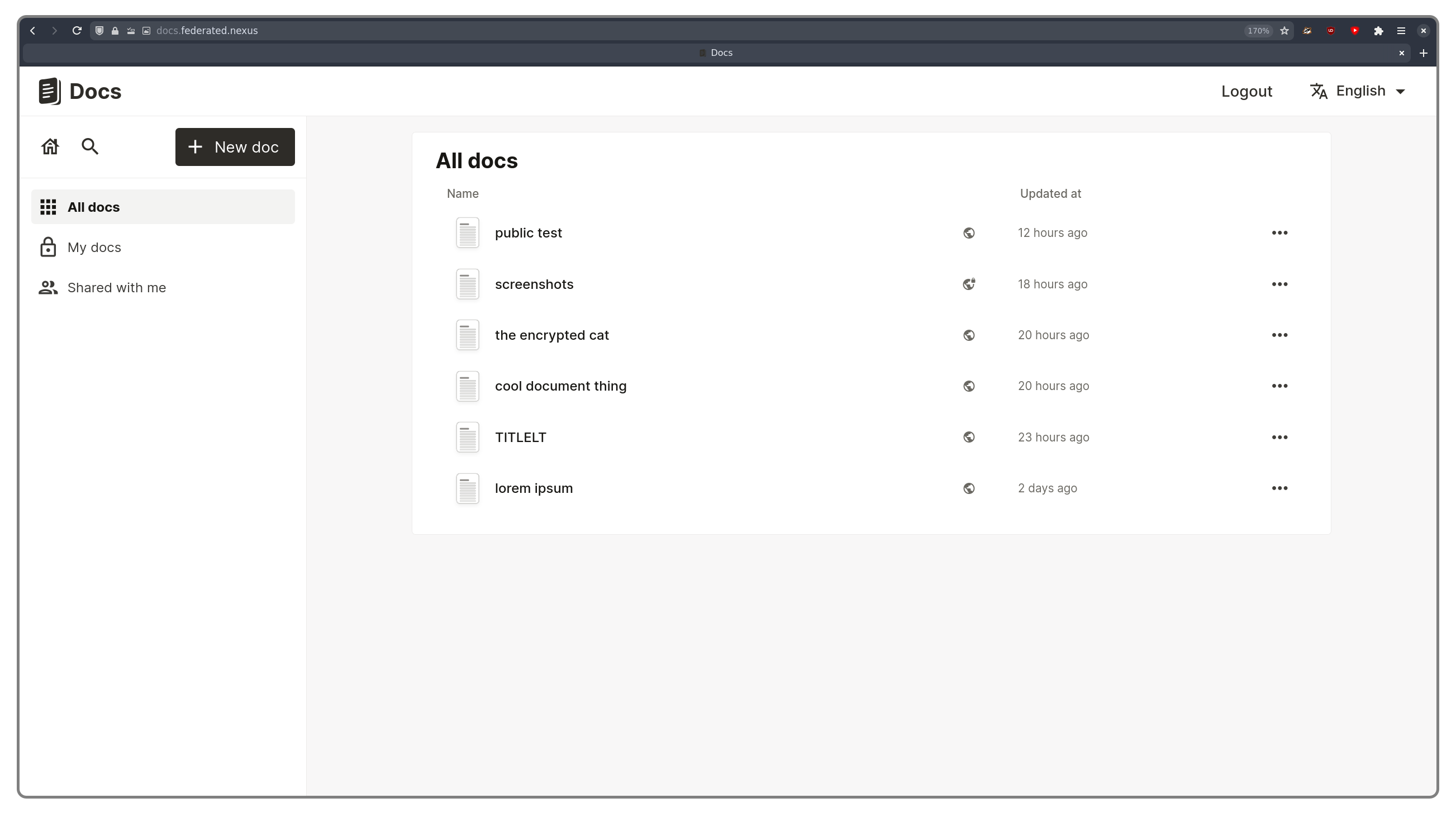Click globe icon for lorem ipsum
The image size is (1456, 817).
click(x=969, y=488)
